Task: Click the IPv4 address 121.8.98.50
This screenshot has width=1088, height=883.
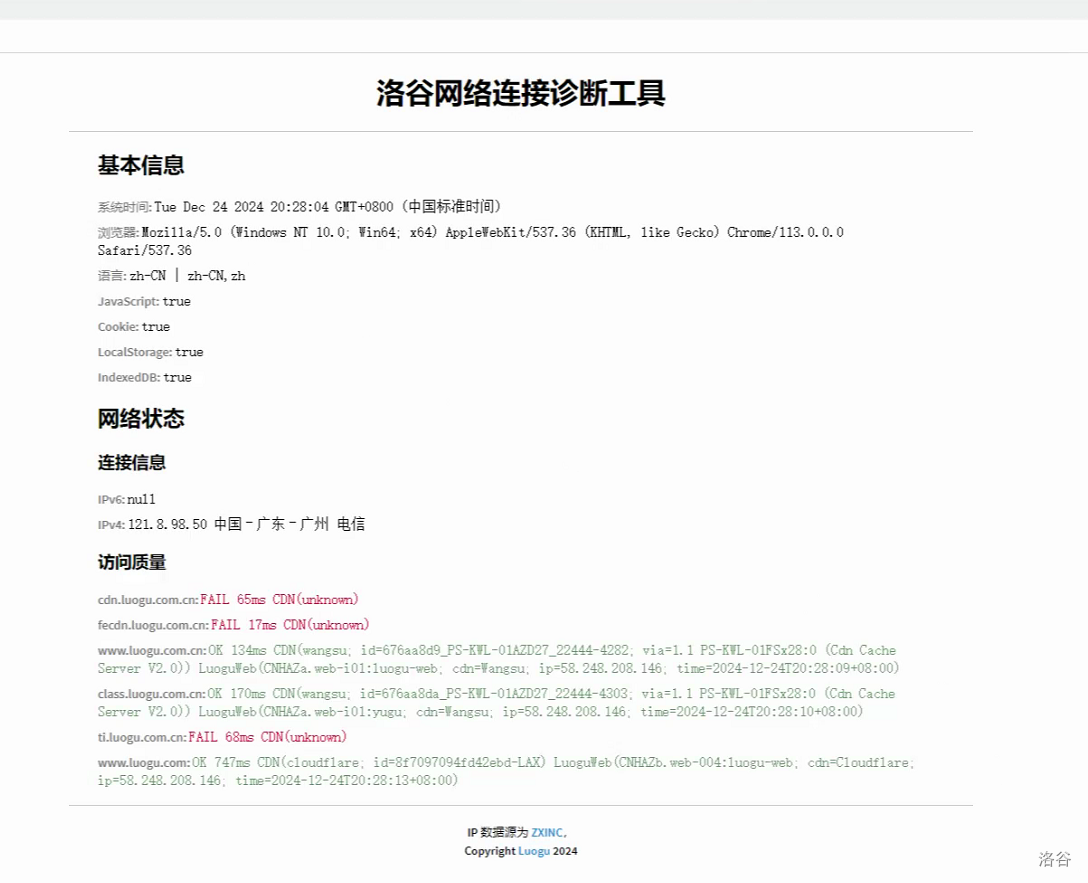Action: tap(168, 524)
